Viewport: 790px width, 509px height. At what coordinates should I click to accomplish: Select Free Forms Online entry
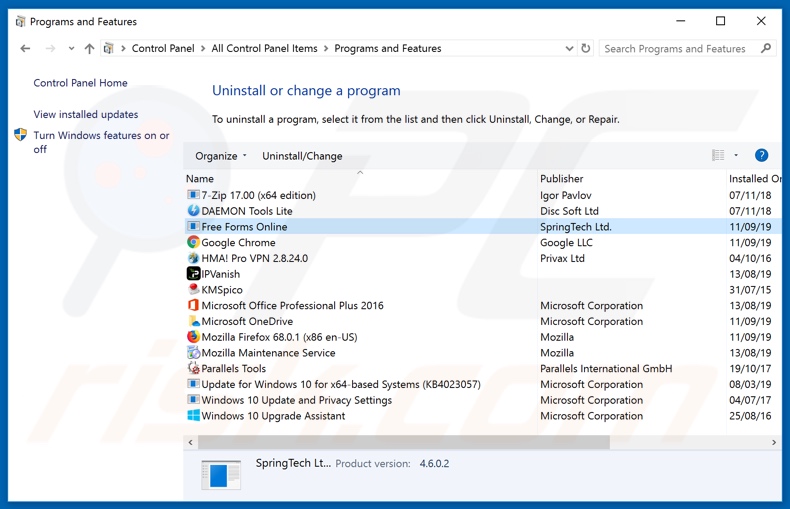coord(244,227)
